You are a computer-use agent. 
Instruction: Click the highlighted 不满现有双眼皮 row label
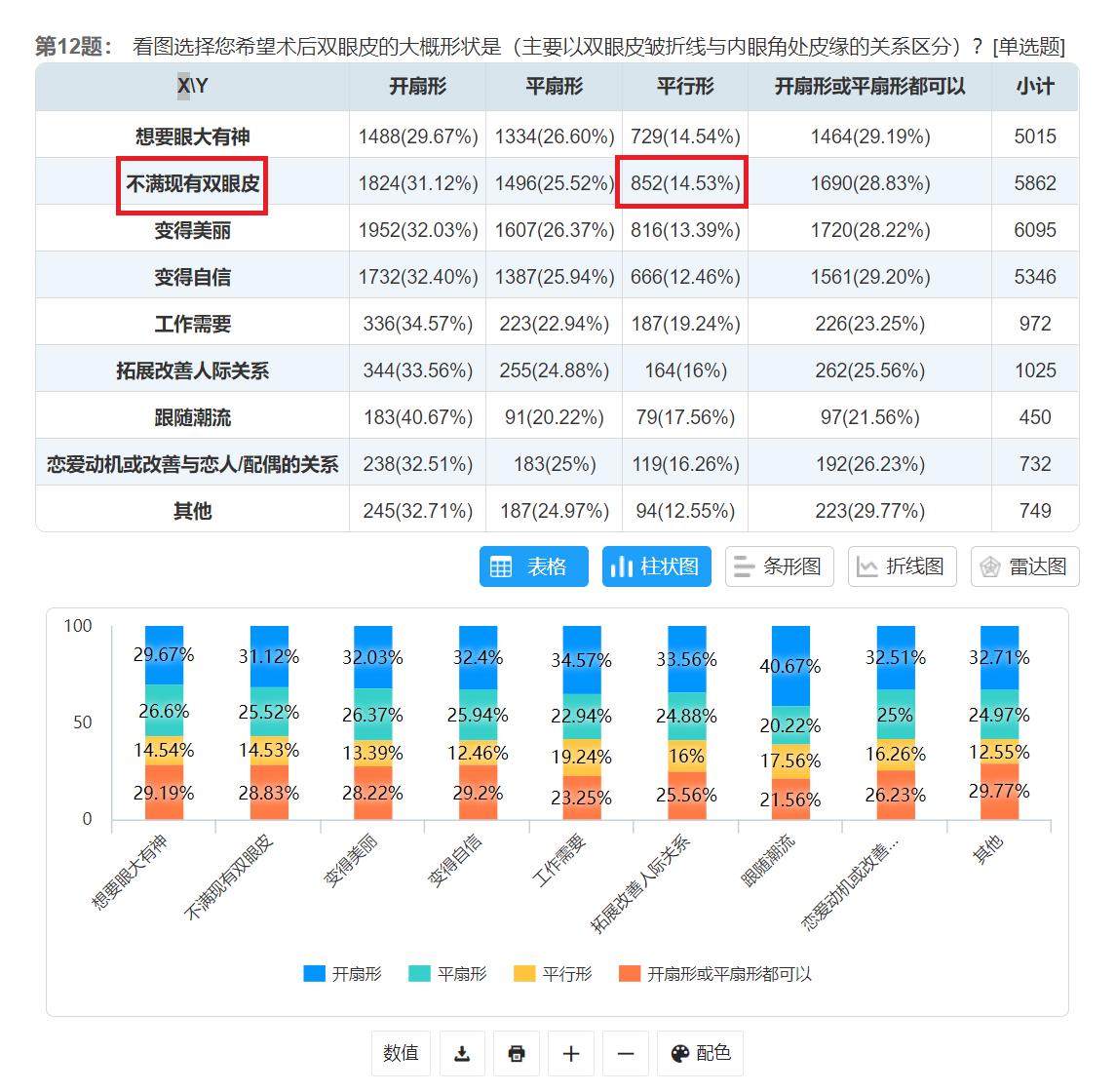click(x=193, y=182)
